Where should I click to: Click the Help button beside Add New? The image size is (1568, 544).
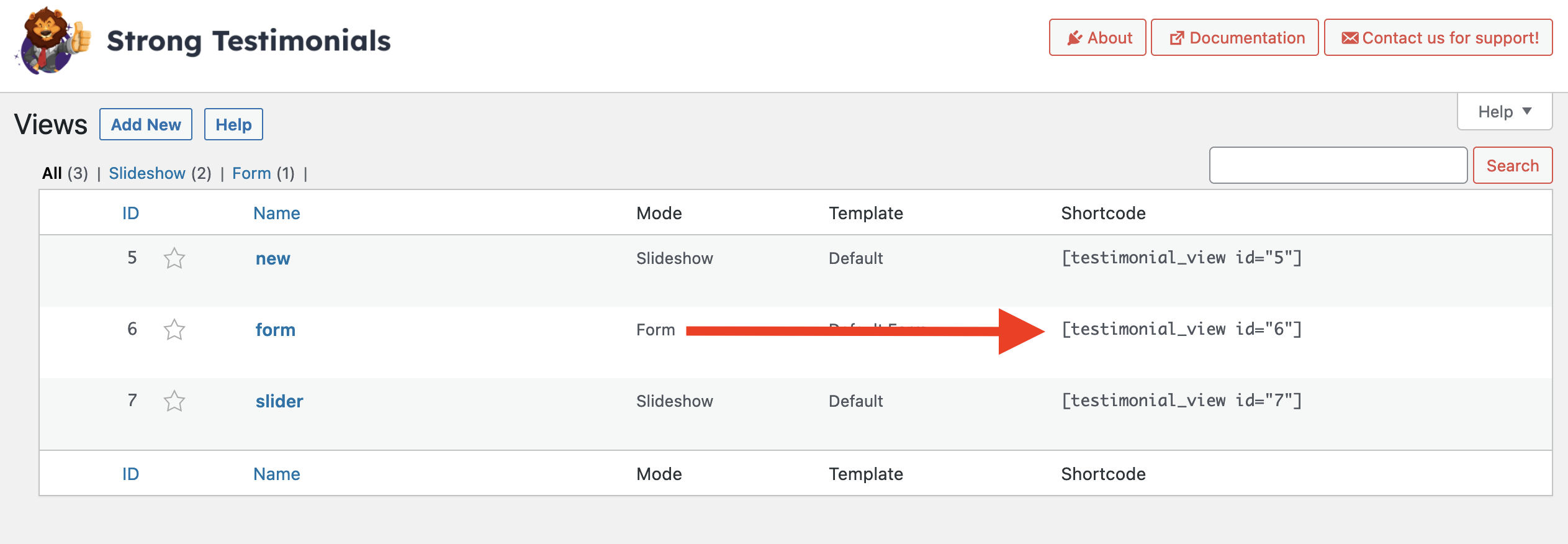pos(233,124)
